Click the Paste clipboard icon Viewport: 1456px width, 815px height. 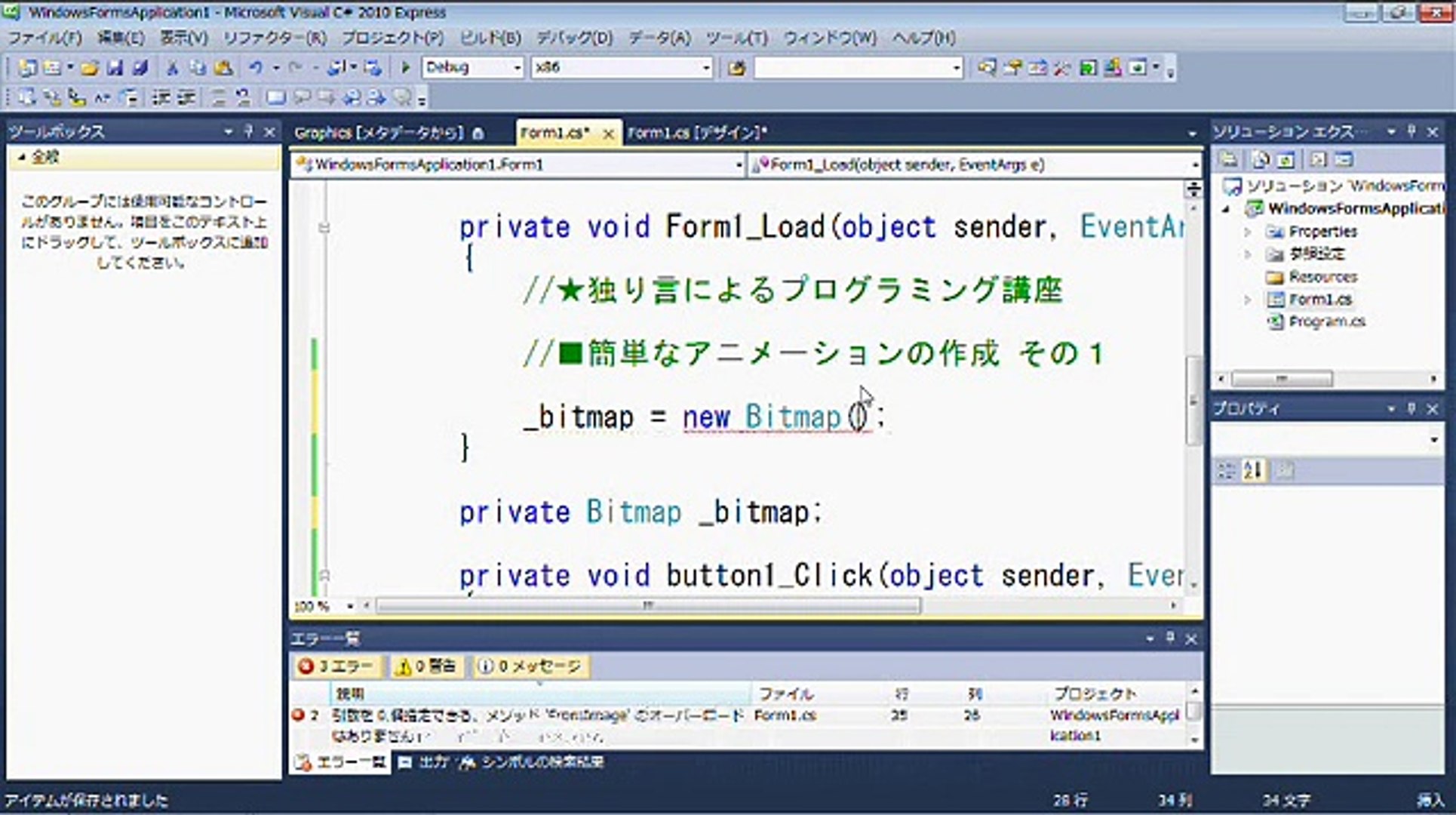click(x=223, y=68)
